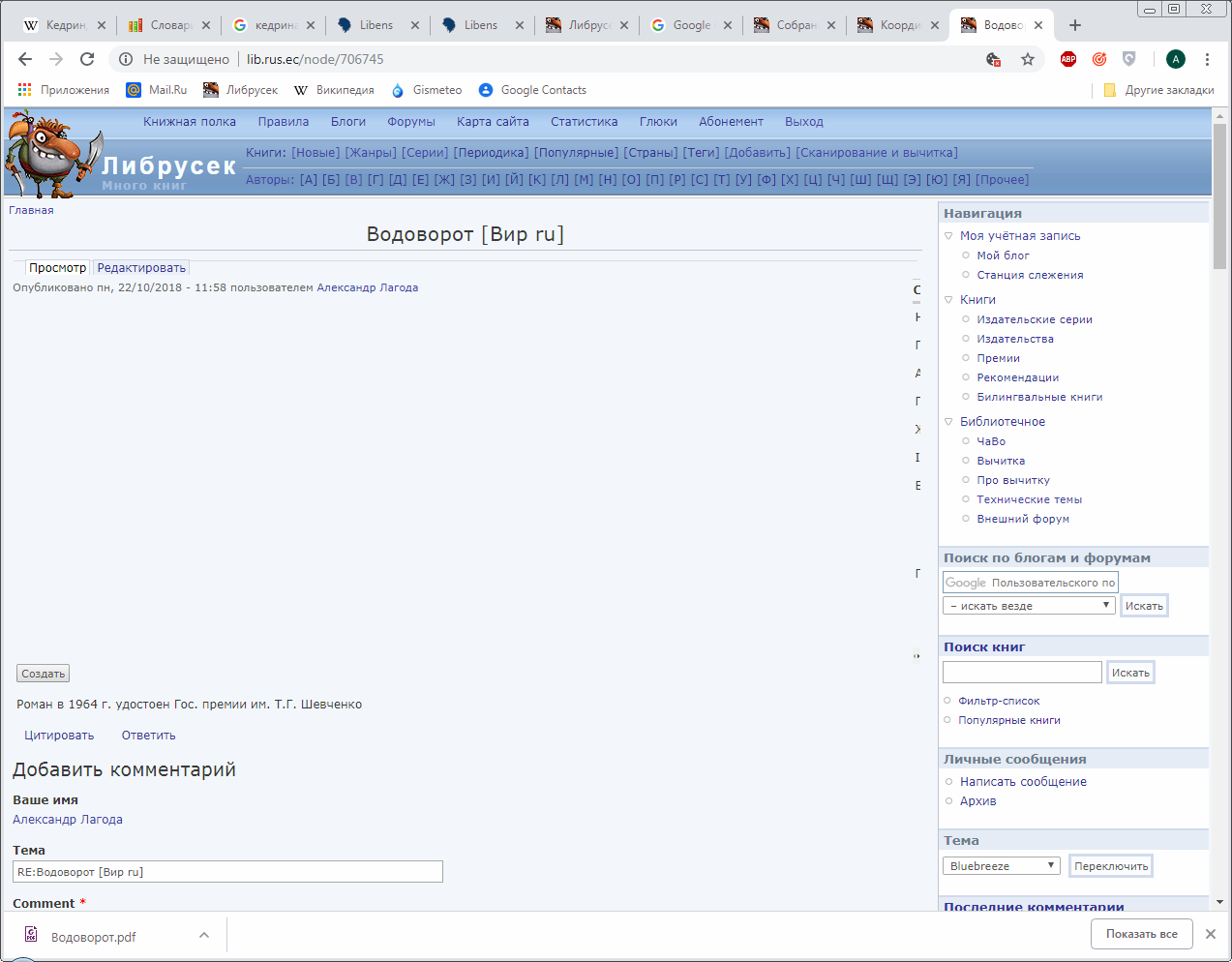Open Chrome three-dot menu
Screen dimensions: 1232x962
[x=1207, y=59]
